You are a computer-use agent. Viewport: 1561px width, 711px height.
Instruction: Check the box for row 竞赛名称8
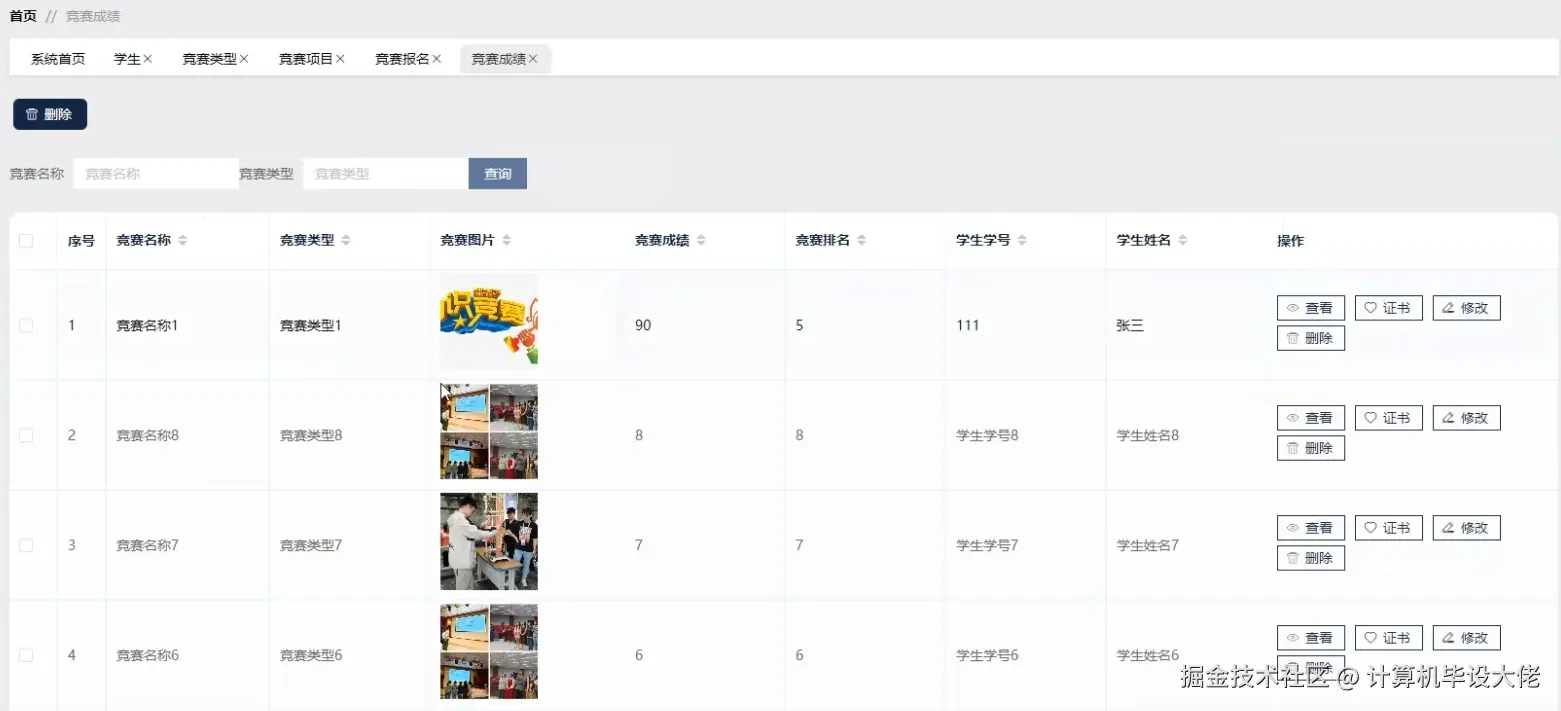(x=26, y=435)
